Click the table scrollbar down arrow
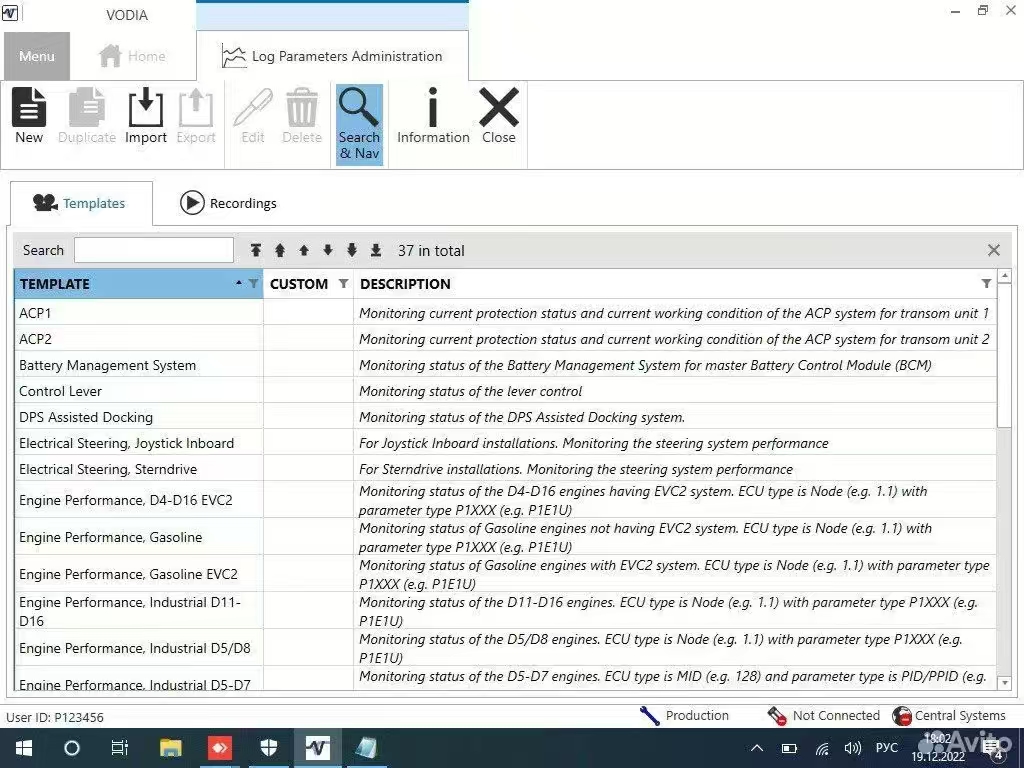 click(1005, 682)
